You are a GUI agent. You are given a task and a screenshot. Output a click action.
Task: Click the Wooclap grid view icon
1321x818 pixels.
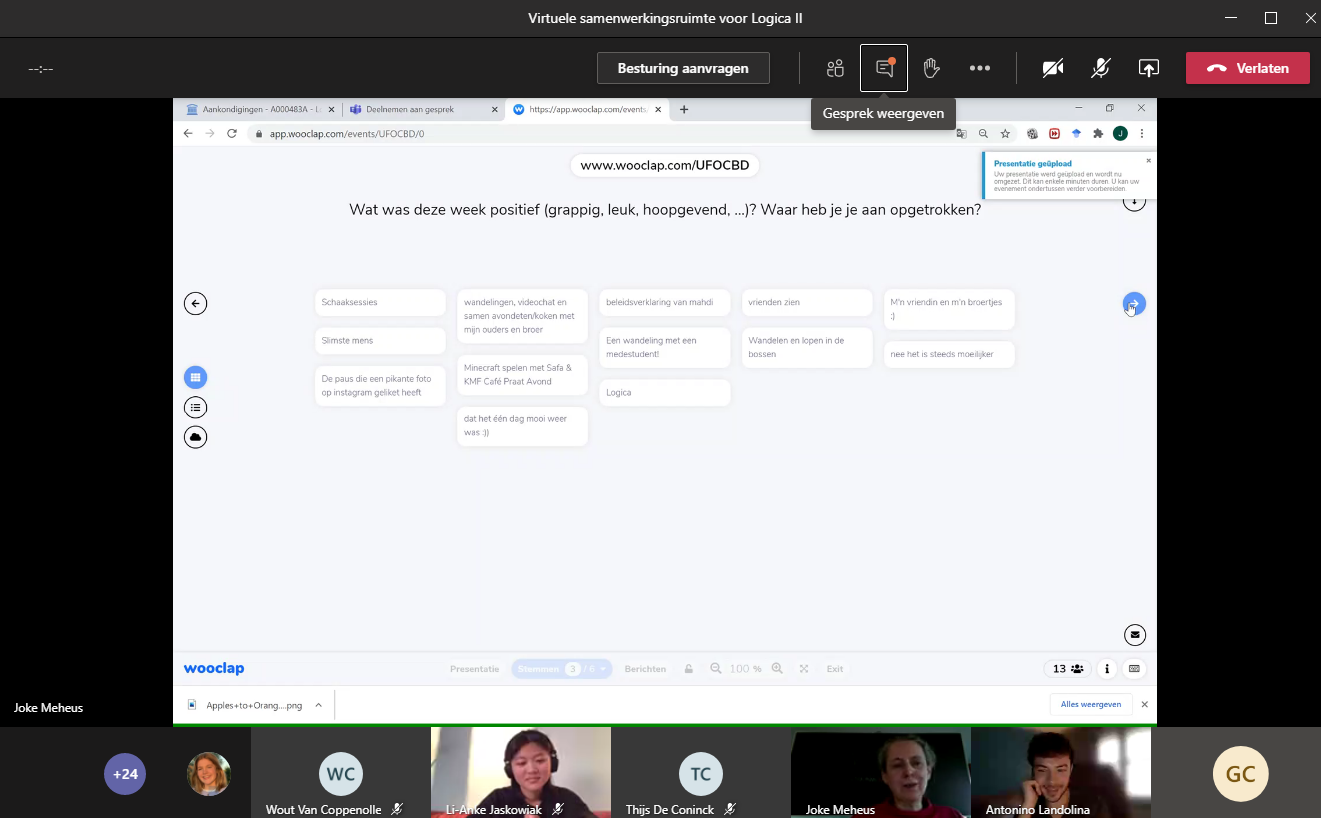(x=196, y=377)
